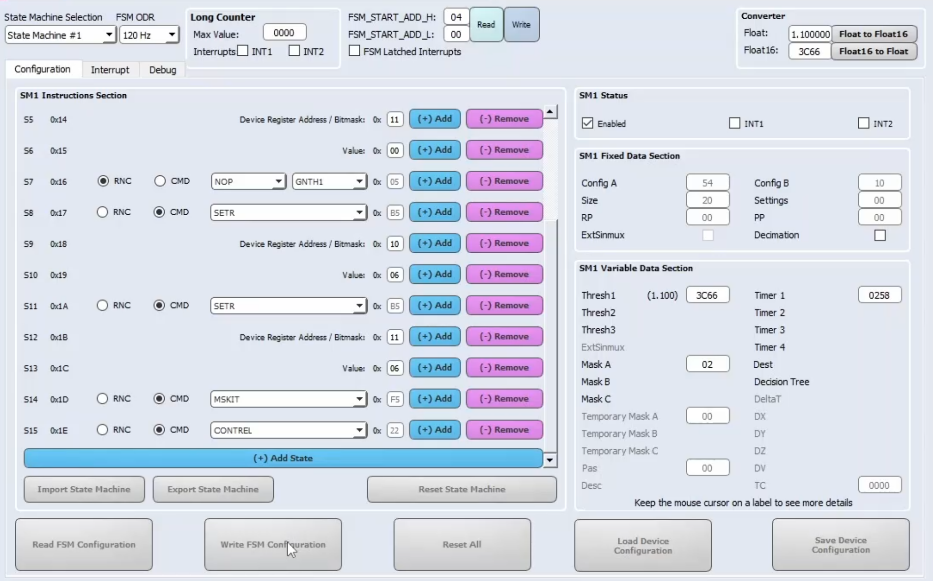Screen dimensions: 933x581
Task: Open the SETR dropdown in row S11
Action: pos(289,306)
